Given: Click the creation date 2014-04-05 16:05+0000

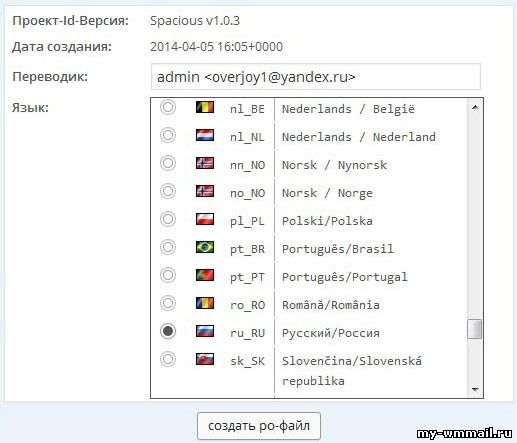Looking at the screenshot, I should click(x=216, y=47).
